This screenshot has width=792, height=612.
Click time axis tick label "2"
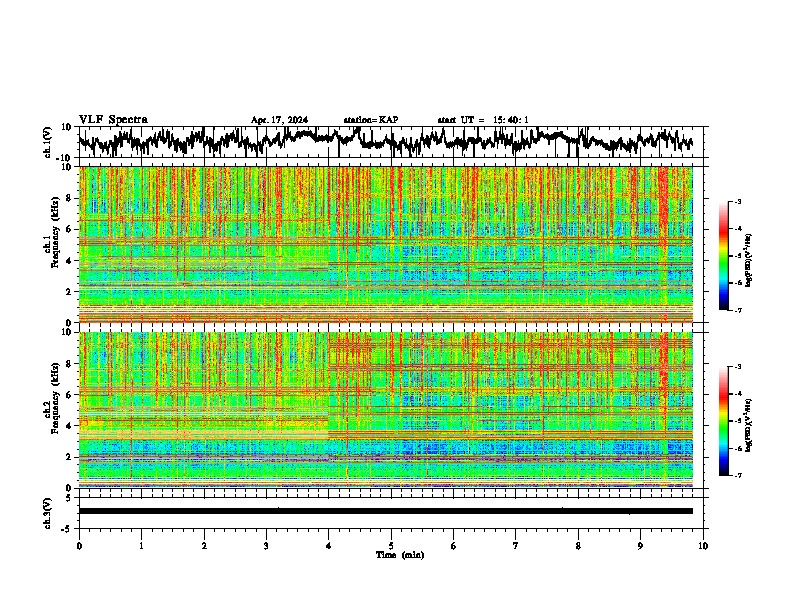[204, 546]
